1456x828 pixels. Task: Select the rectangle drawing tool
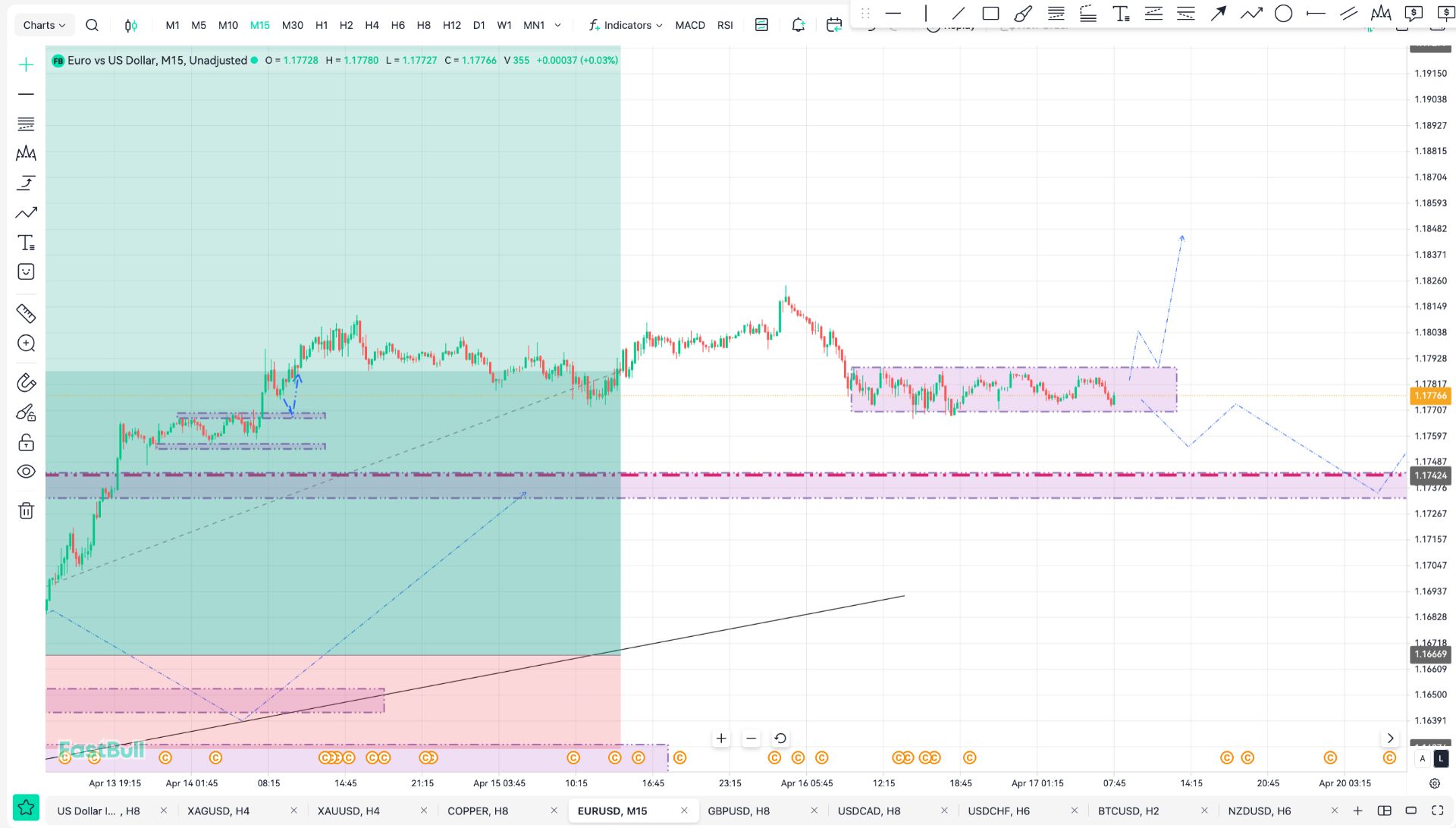point(990,14)
